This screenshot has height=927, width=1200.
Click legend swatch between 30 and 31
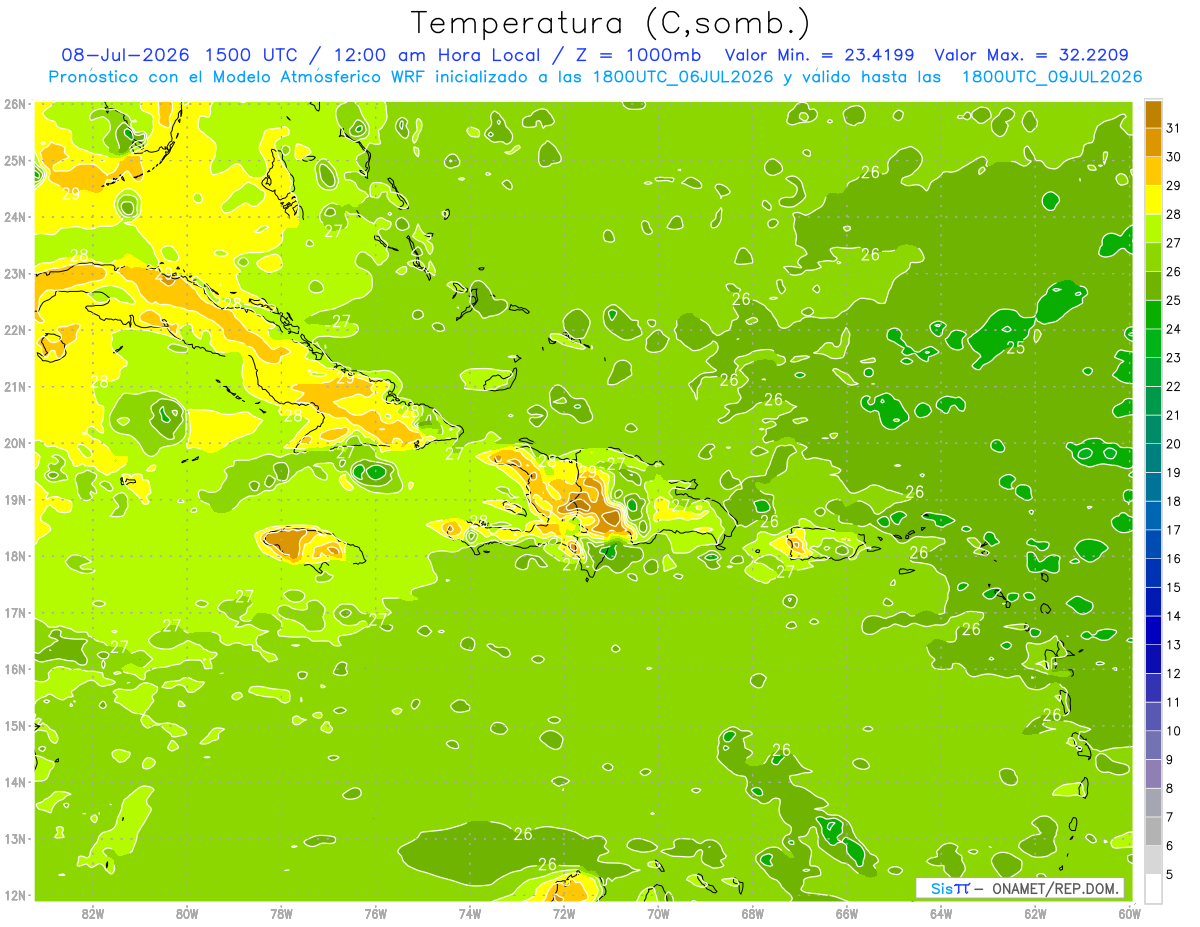tap(1153, 142)
